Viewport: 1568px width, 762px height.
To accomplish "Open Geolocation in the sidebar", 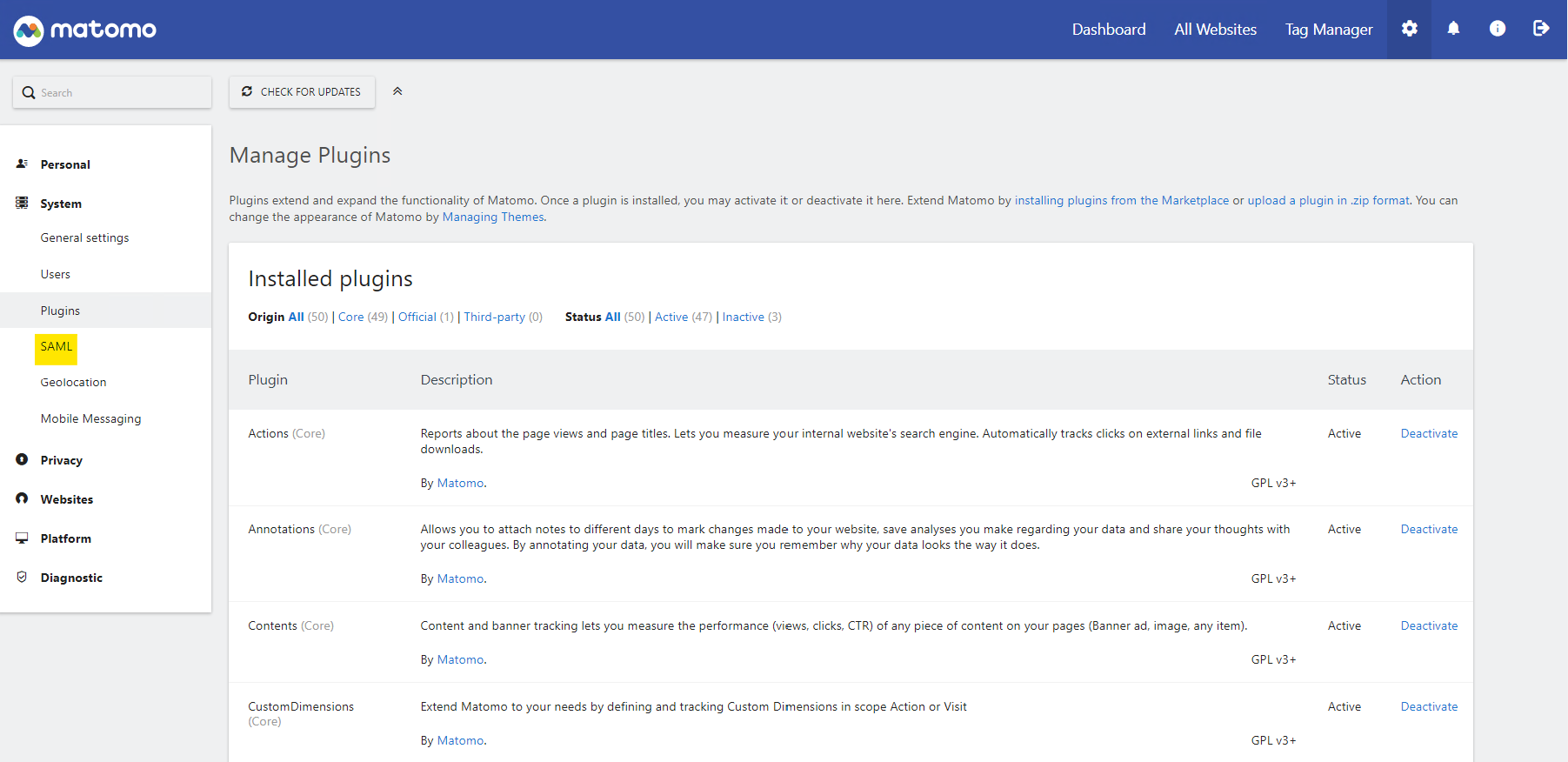I will 73,382.
